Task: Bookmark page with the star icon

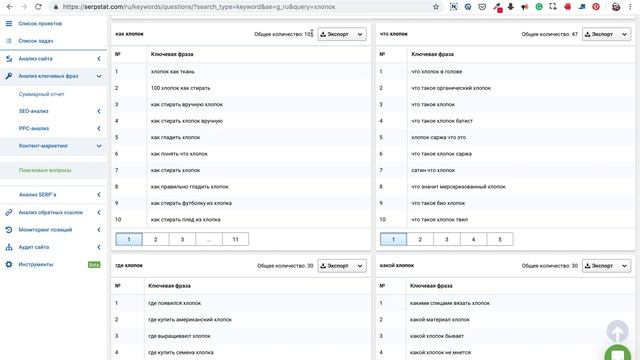Action: tap(436, 7)
